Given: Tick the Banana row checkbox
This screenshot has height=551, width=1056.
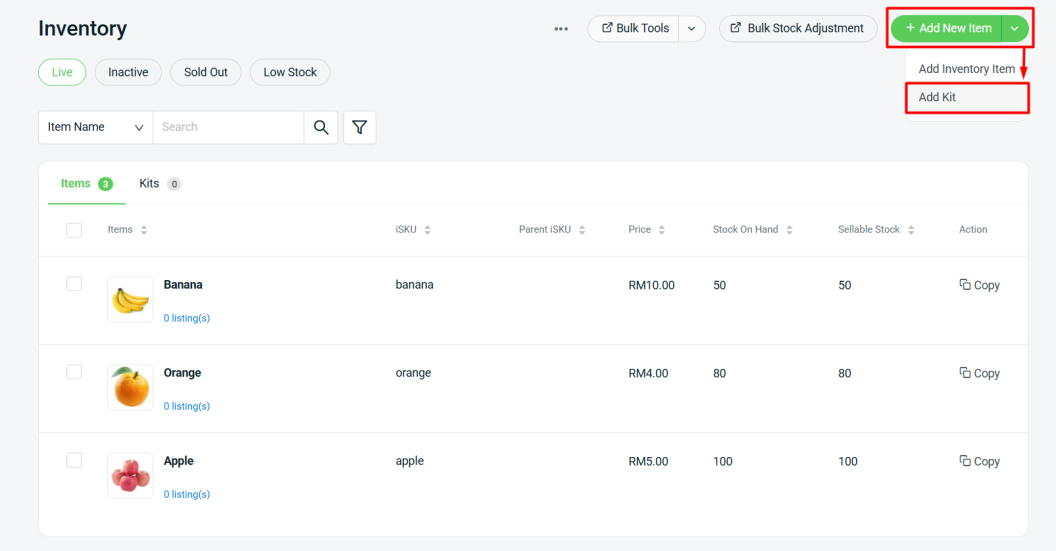Looking at the screenshot, I should pyautogui.click(x=74, y=284).
